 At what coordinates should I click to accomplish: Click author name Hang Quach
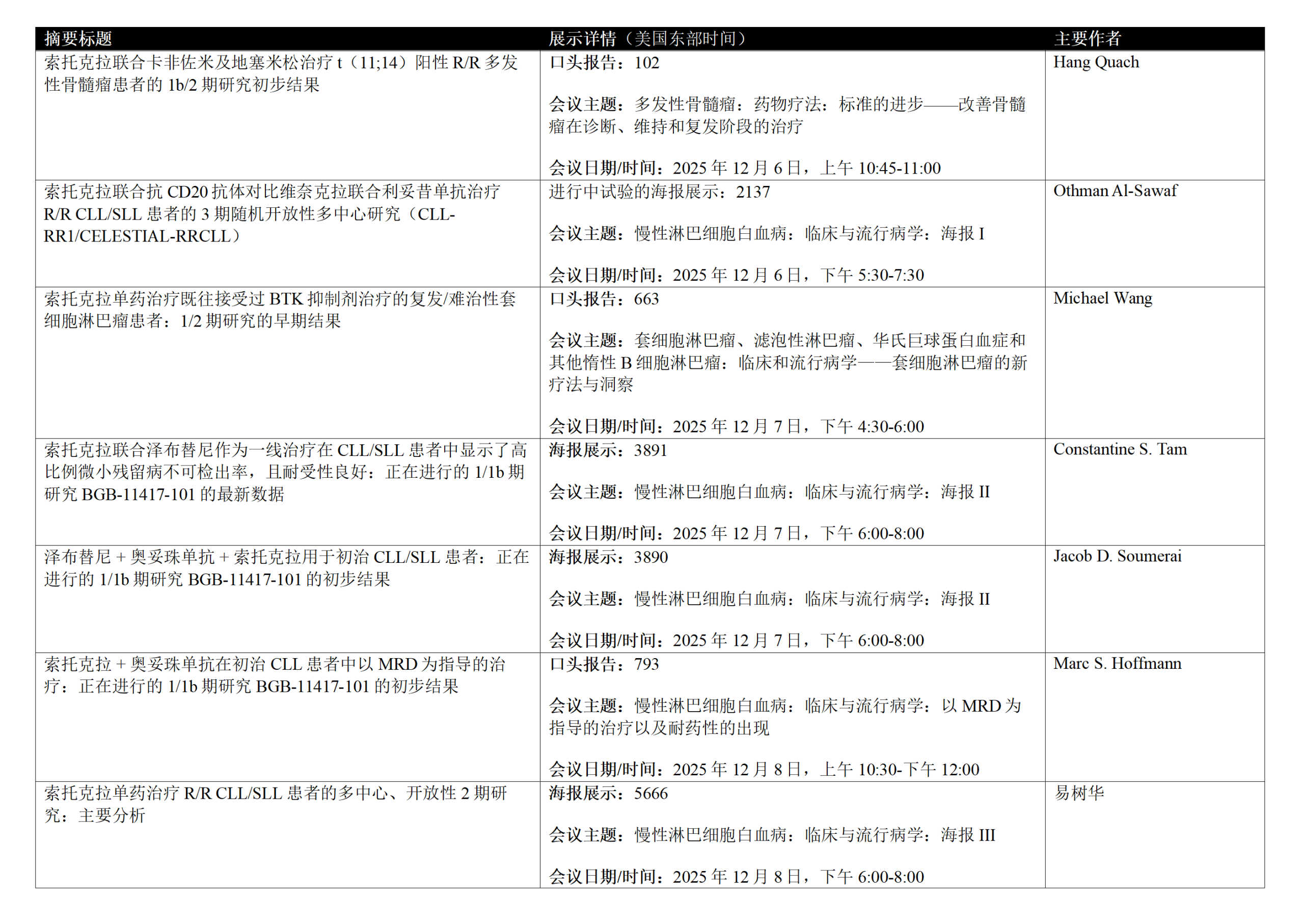tap(1095, 62)
